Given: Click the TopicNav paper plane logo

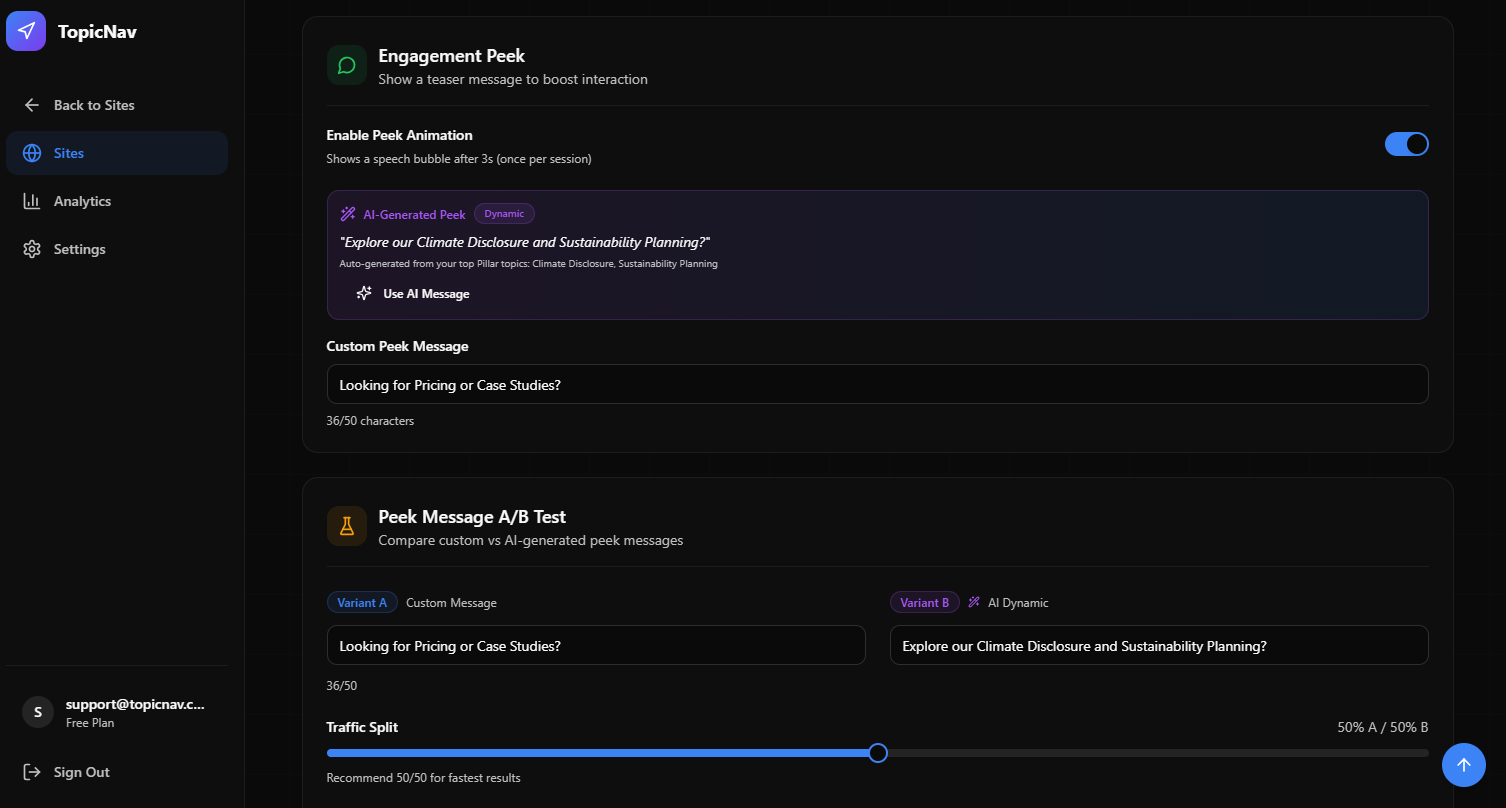Looking at the screenshot, I should (25, 31).
